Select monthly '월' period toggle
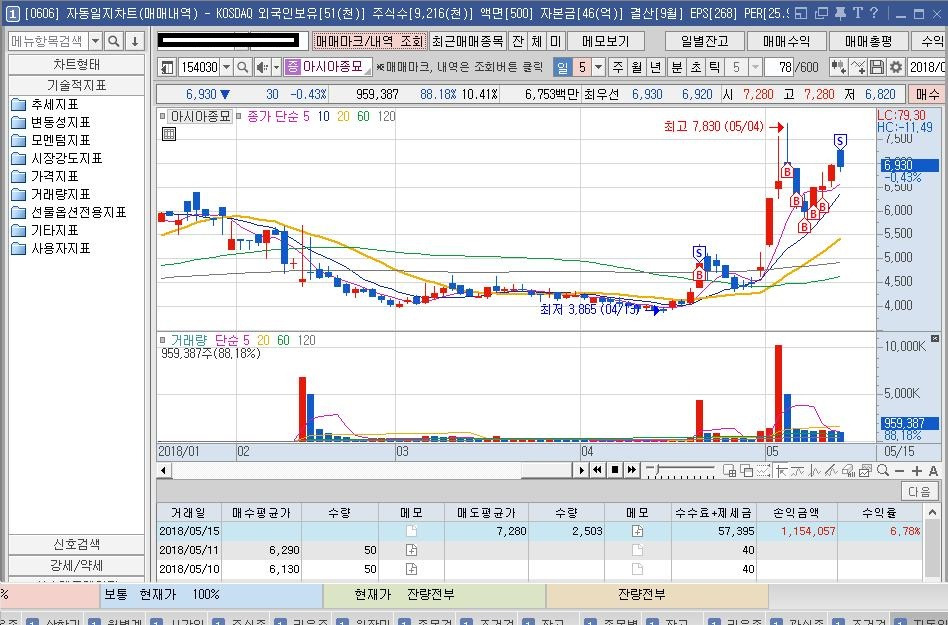Image resolution: width=948 pixels, height=625 pixels. (x=637, y=67)
